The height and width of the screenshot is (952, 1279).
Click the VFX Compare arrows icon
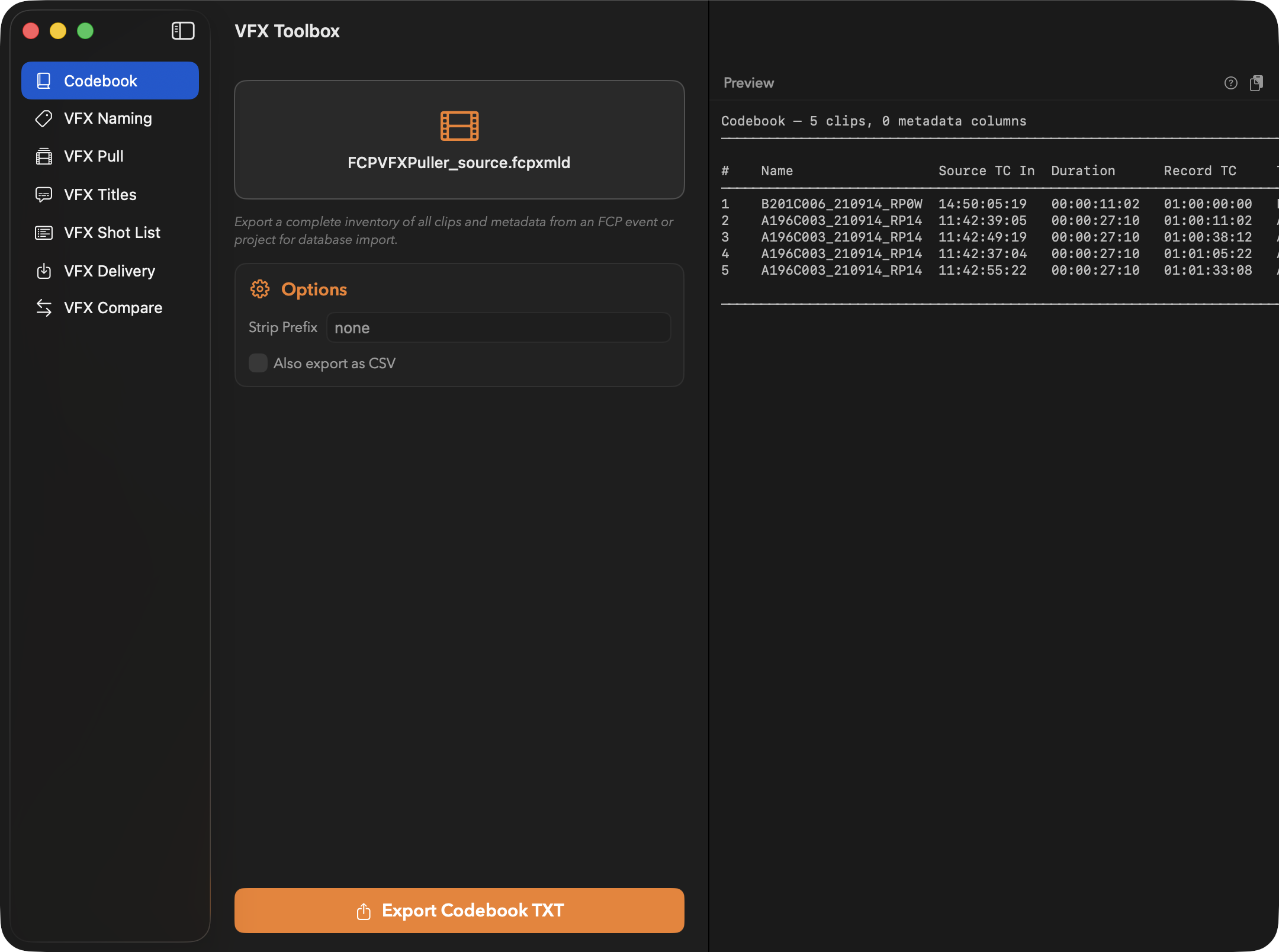coord(44,308)
